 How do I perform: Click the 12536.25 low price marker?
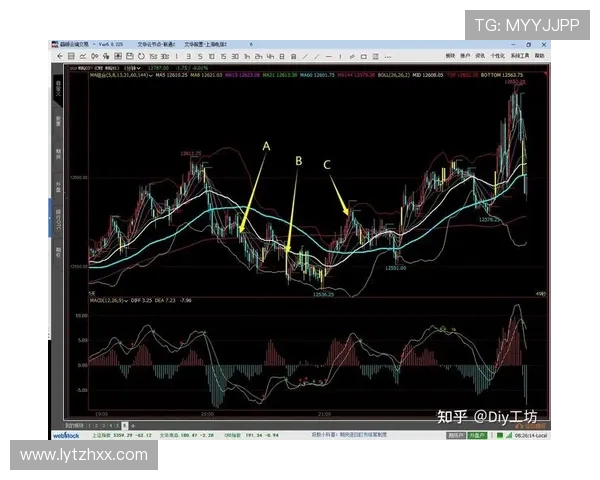click(x=322, y=293)
